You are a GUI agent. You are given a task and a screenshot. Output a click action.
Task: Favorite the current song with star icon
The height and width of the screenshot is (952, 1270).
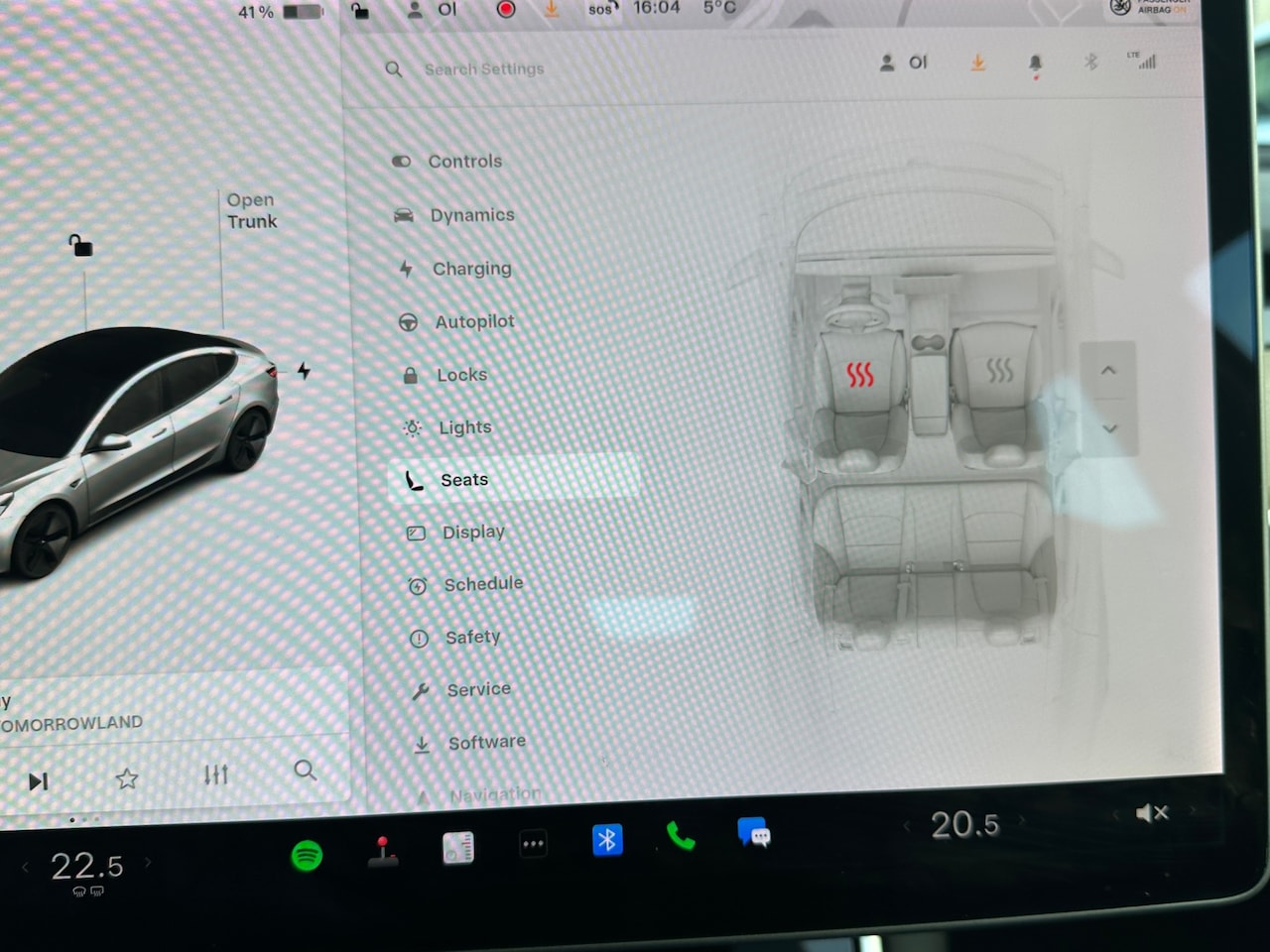(x=127, y=778)
